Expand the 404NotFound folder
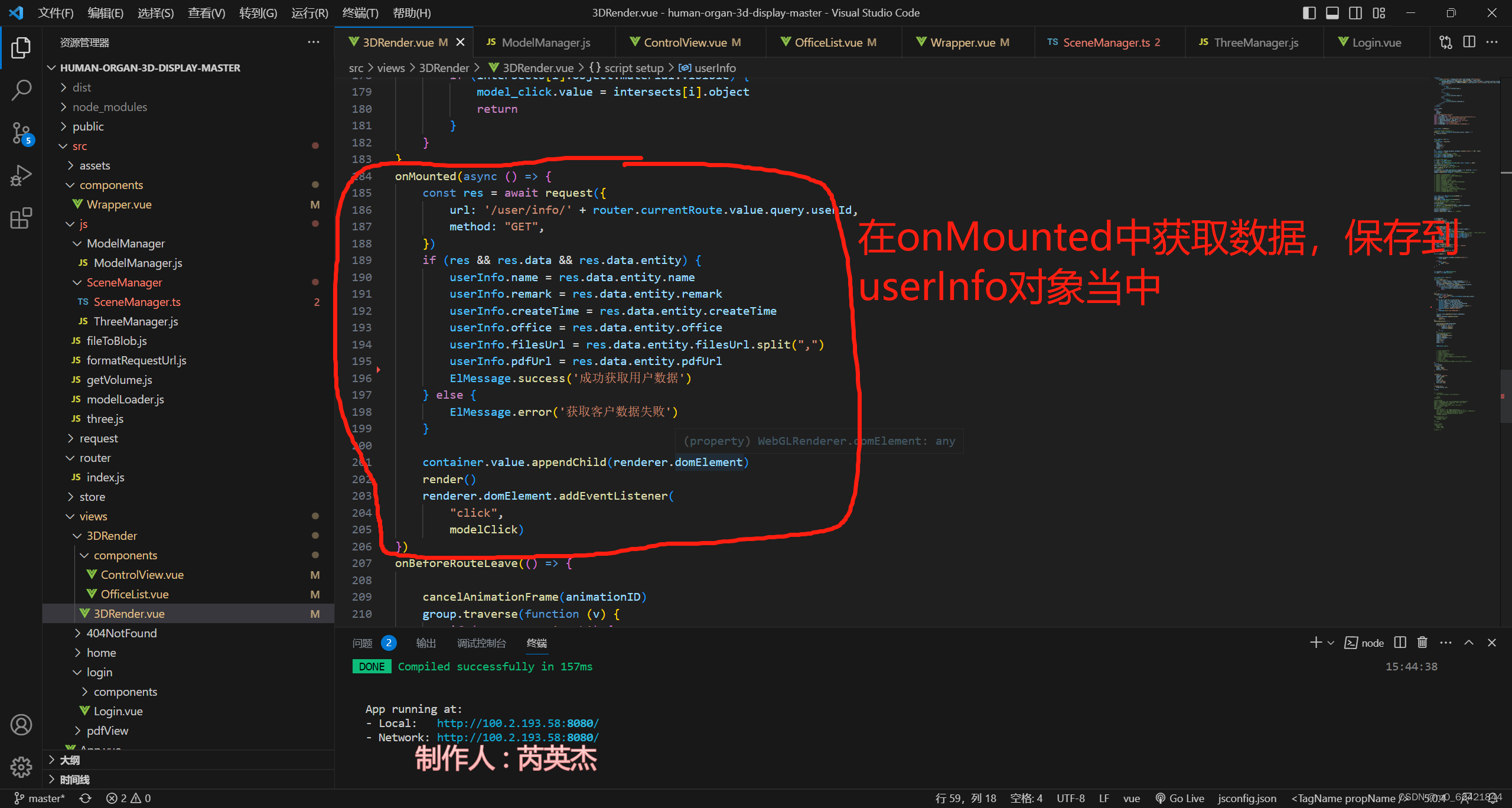 coord(122,633)
